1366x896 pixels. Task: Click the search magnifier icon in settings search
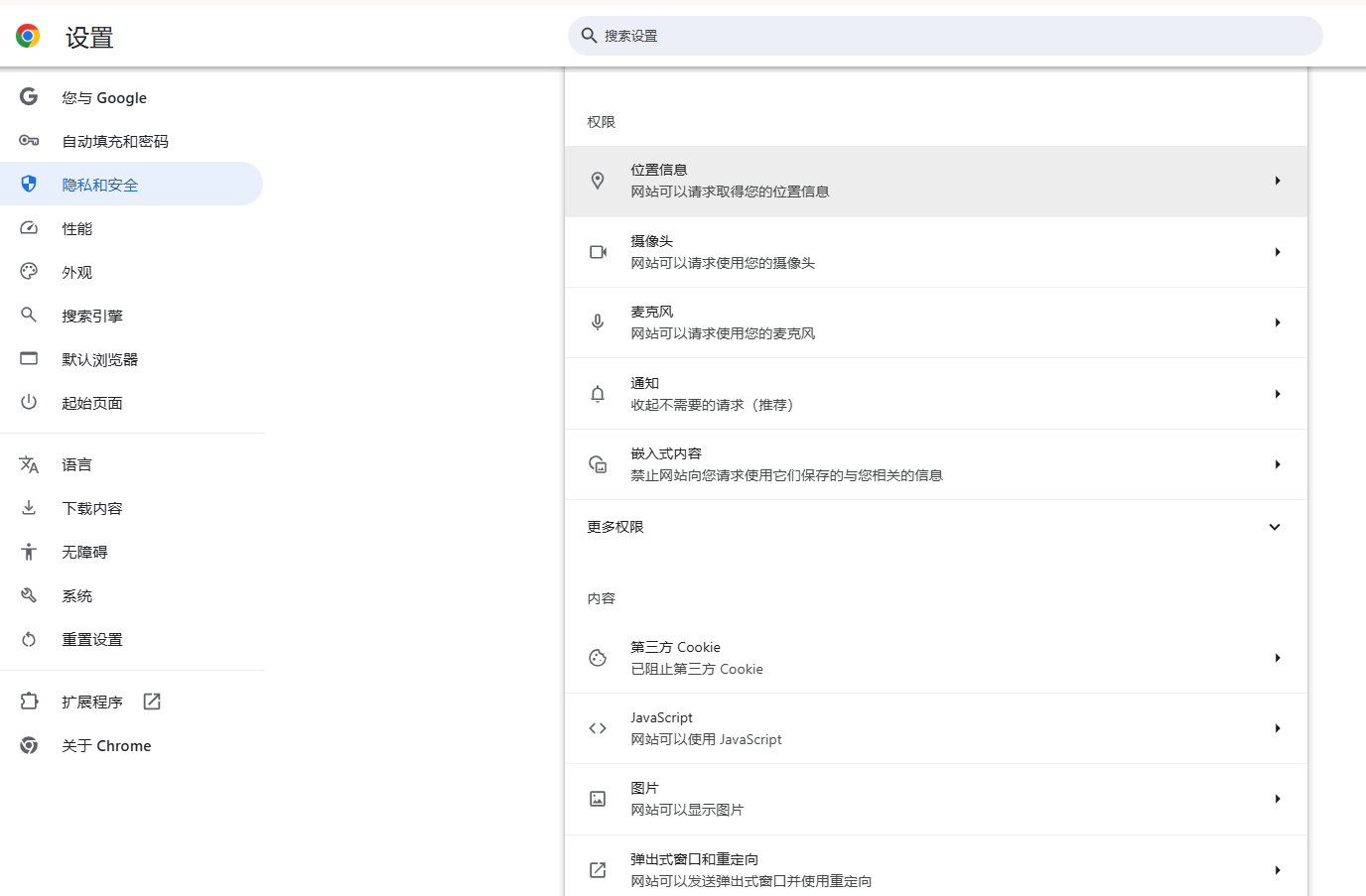[x=589, y=36]
